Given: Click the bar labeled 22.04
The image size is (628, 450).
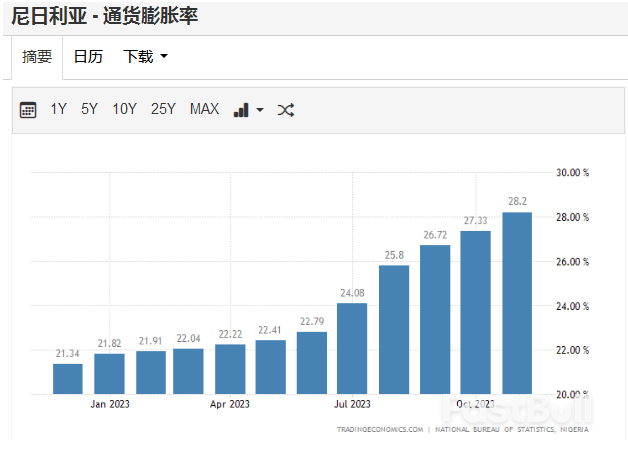Looking at the screenshot, I should [x=188, y=371].
